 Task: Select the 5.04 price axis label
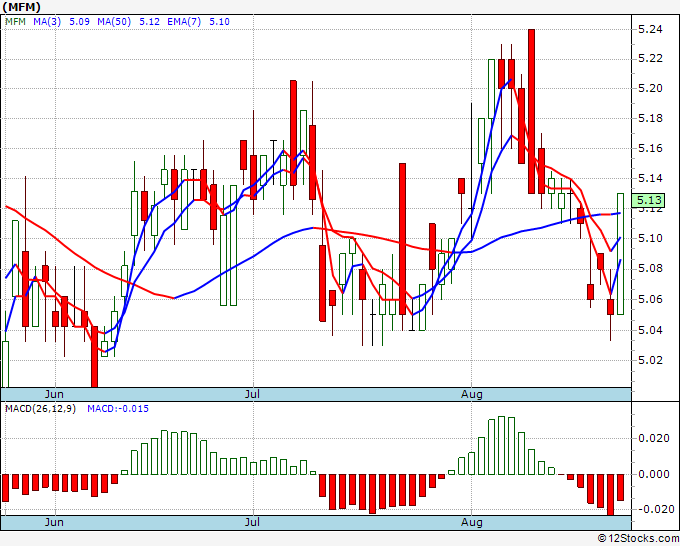(x=651, y=330)
